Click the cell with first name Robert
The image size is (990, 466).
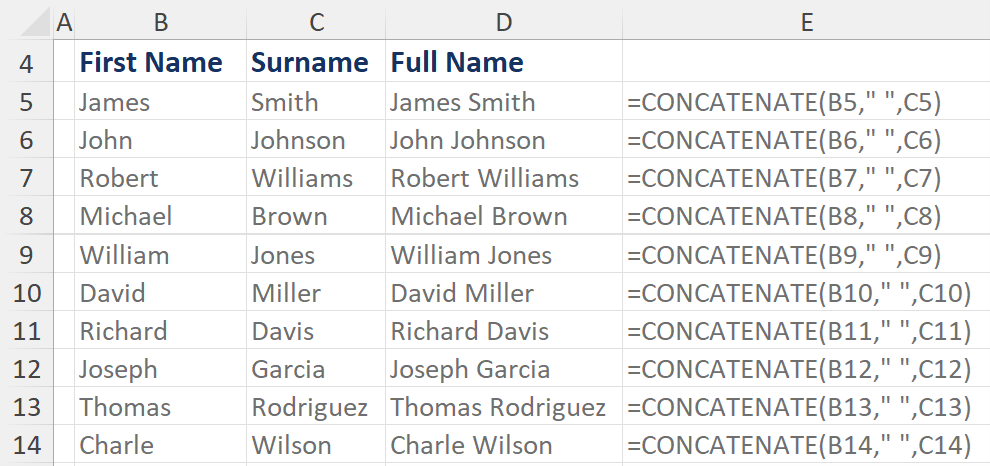coord(119,178)
